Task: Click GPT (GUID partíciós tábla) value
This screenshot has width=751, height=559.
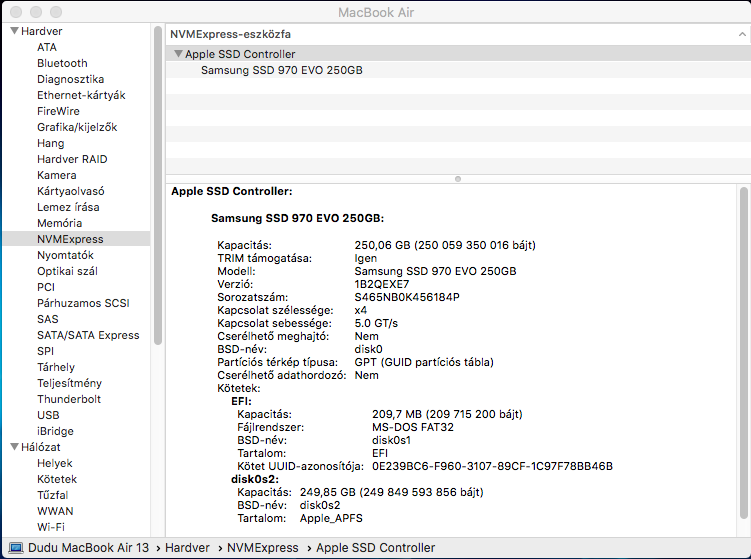Action: click(424, 362)
